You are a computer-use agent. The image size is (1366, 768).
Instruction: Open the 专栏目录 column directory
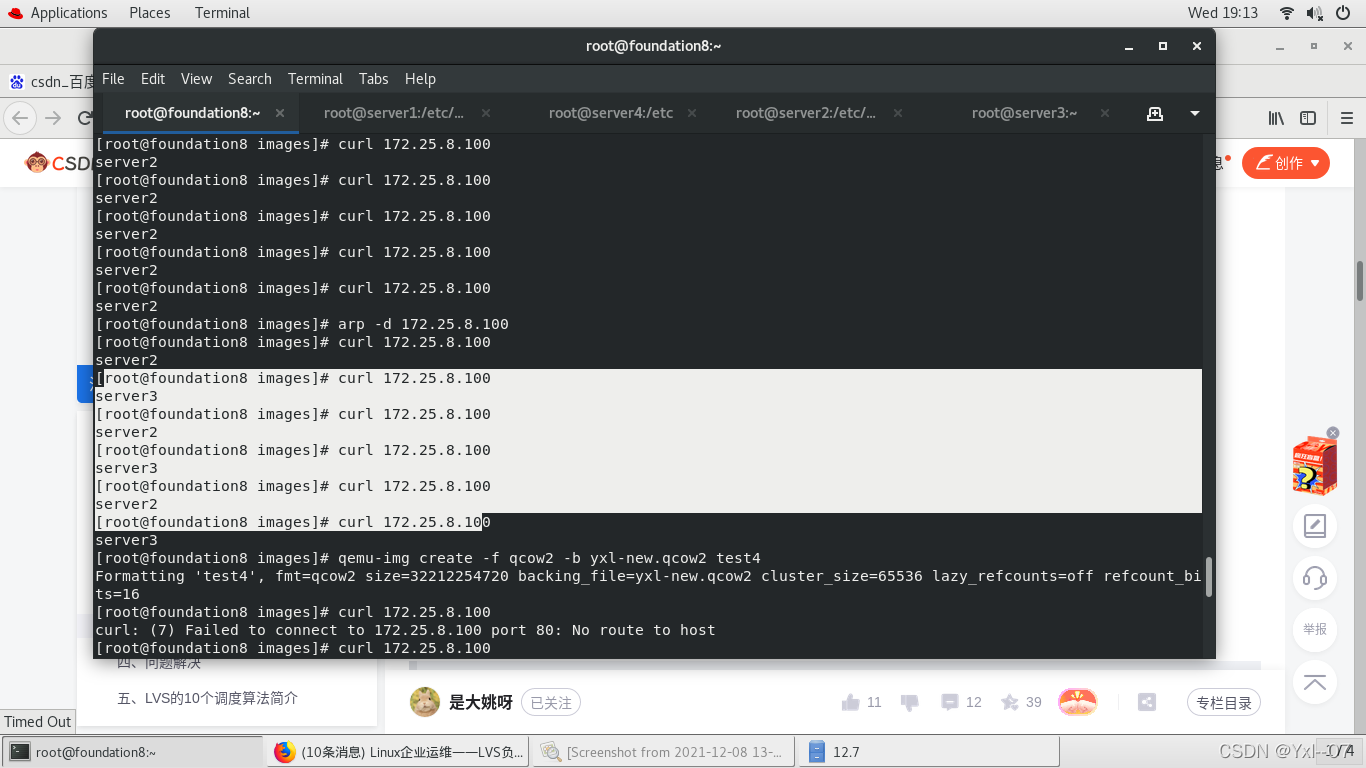pyautogui.click(x=1223, y=703)
